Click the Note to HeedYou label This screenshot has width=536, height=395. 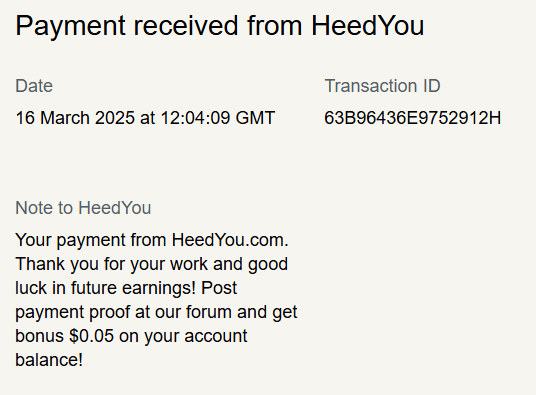click(x=83, y=208)
